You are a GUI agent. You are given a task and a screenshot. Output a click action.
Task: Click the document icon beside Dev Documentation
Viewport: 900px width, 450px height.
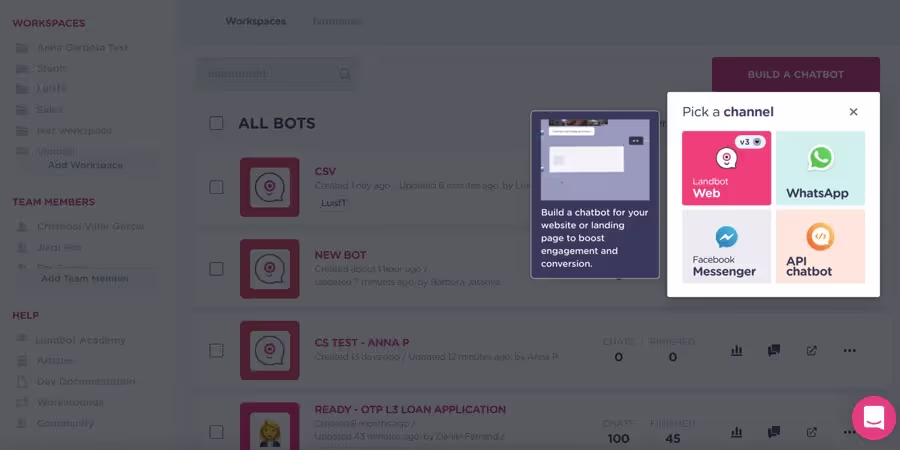coord(22,381)
